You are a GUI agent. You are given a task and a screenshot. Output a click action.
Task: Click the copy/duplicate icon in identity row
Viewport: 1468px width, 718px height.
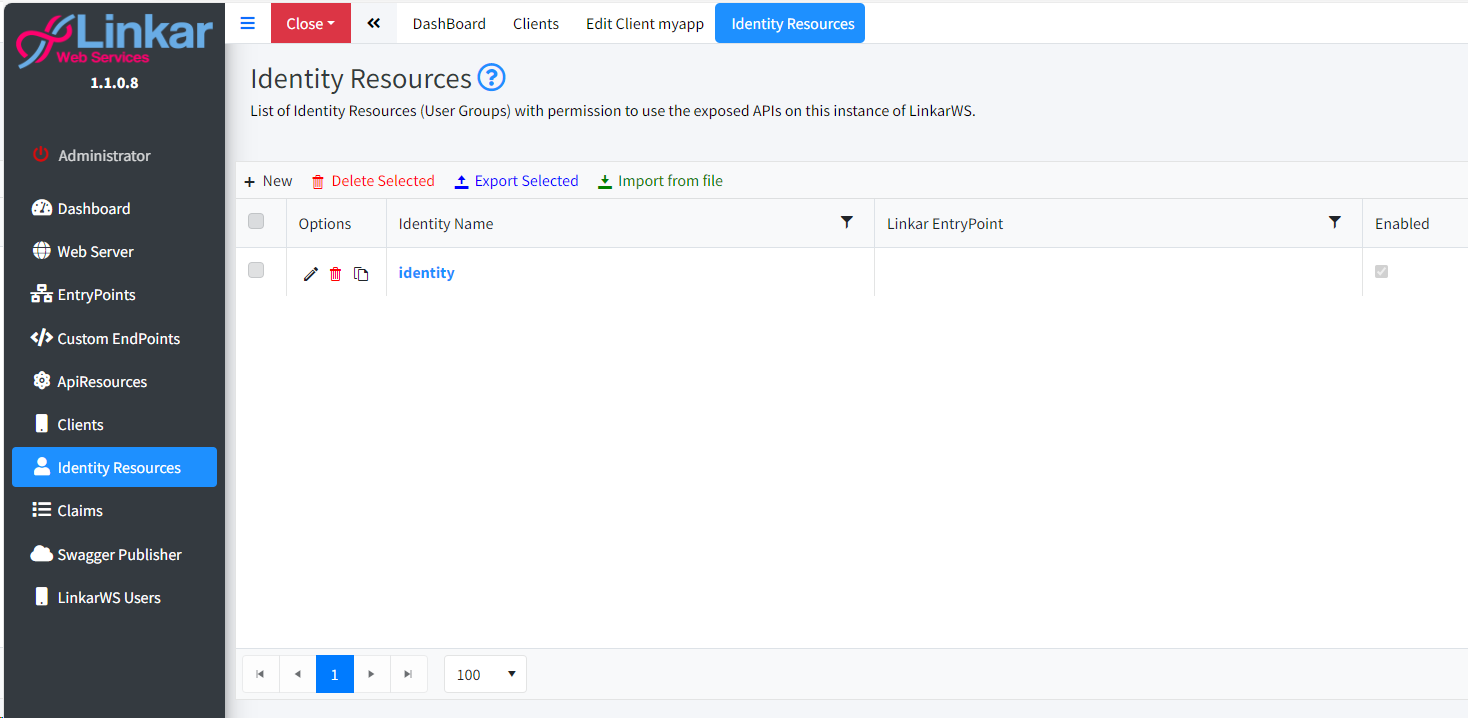click(361, 274)
